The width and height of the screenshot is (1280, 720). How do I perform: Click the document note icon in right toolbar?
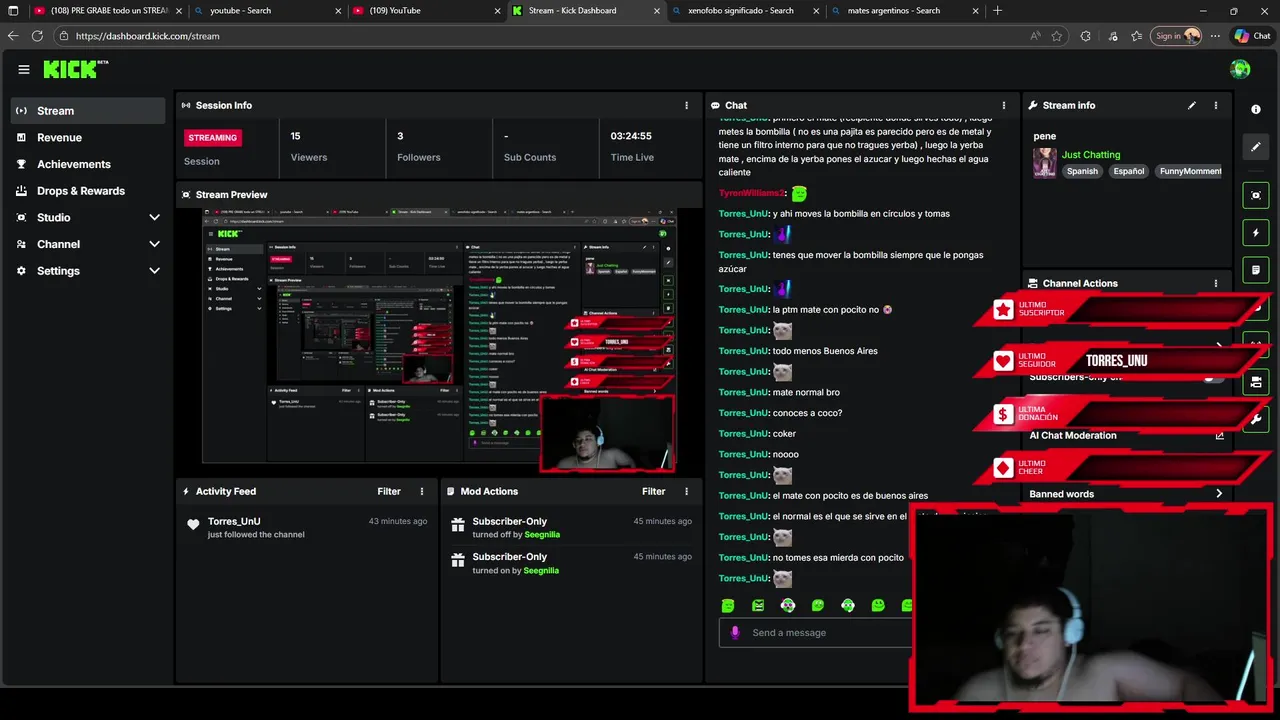pos(1256,270)
